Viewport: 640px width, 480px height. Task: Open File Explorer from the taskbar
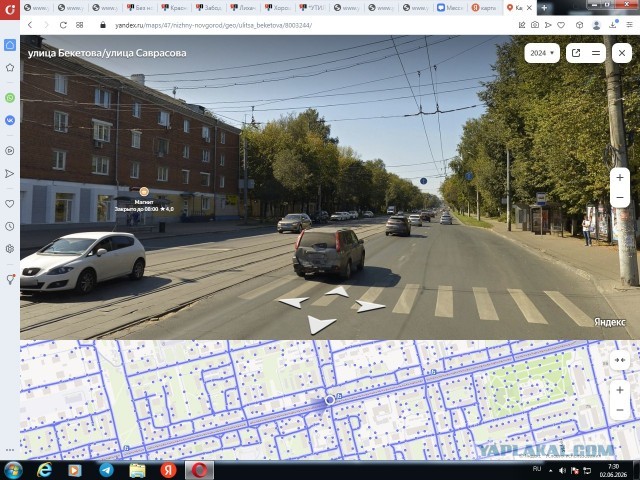click(138, 470)
